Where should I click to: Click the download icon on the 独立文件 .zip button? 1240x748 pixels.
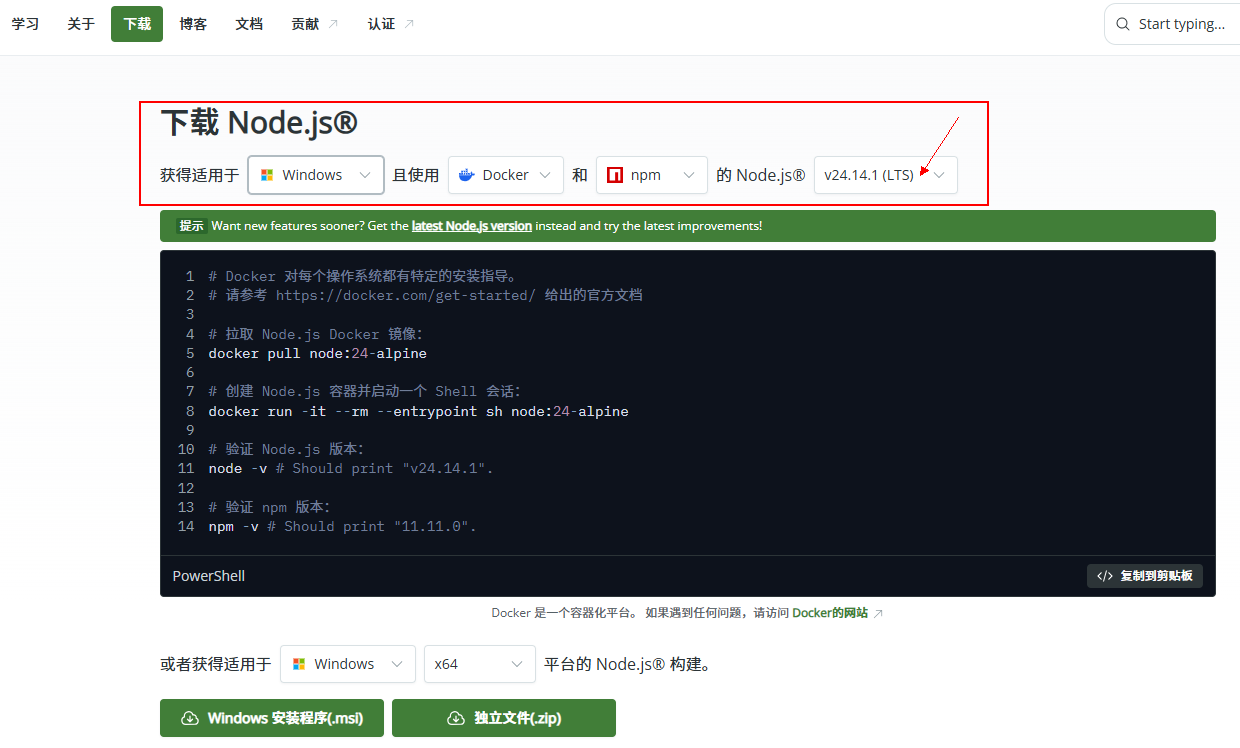pyautogui.click(x=456, y=718)
